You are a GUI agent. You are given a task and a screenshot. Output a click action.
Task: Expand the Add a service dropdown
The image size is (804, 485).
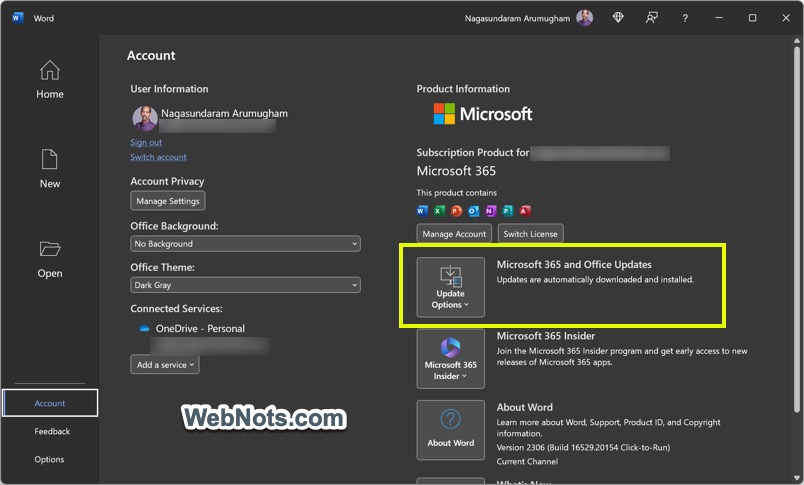[165, 365]
